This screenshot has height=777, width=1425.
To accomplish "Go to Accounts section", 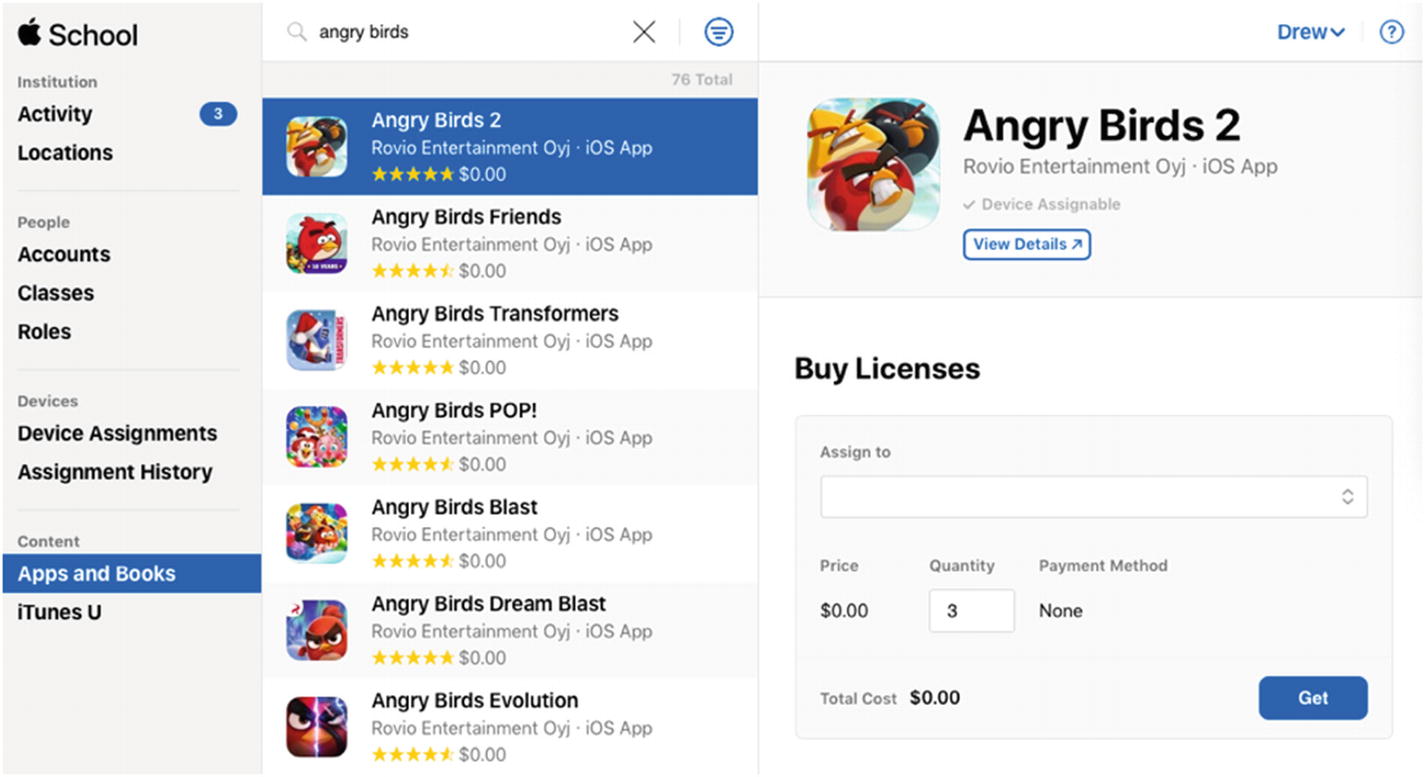I will (x=64, y=254).
